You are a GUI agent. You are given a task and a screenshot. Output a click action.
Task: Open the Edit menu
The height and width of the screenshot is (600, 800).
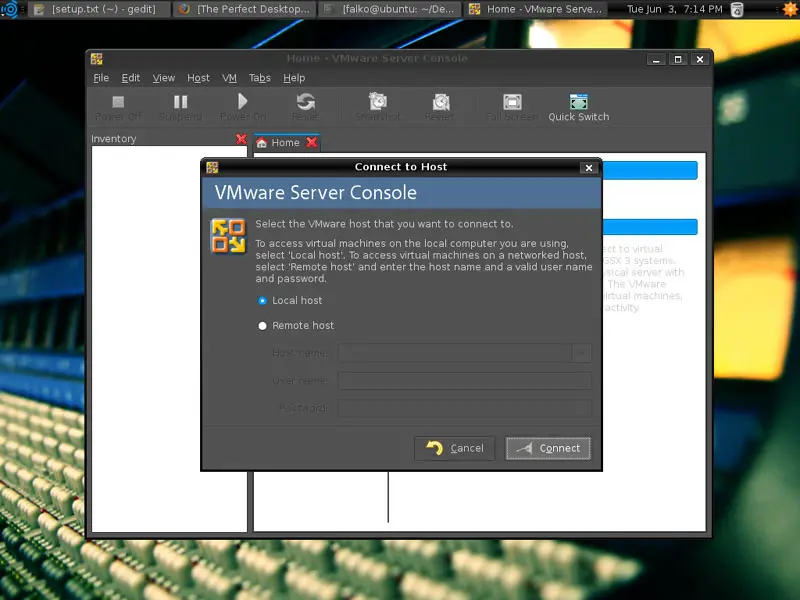tap(131, 78)
